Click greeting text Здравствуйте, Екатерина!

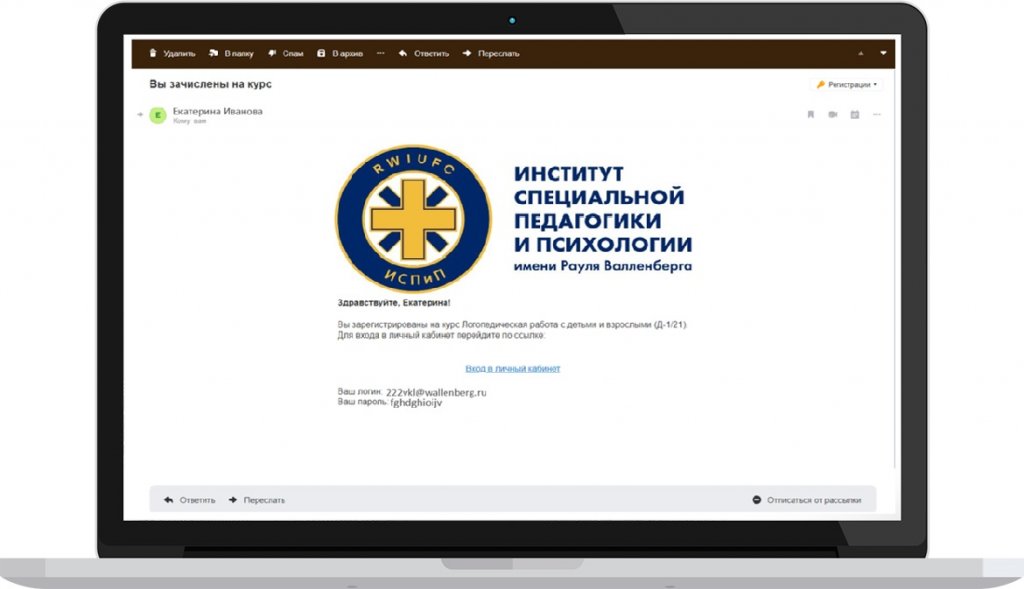pos(394,303)
